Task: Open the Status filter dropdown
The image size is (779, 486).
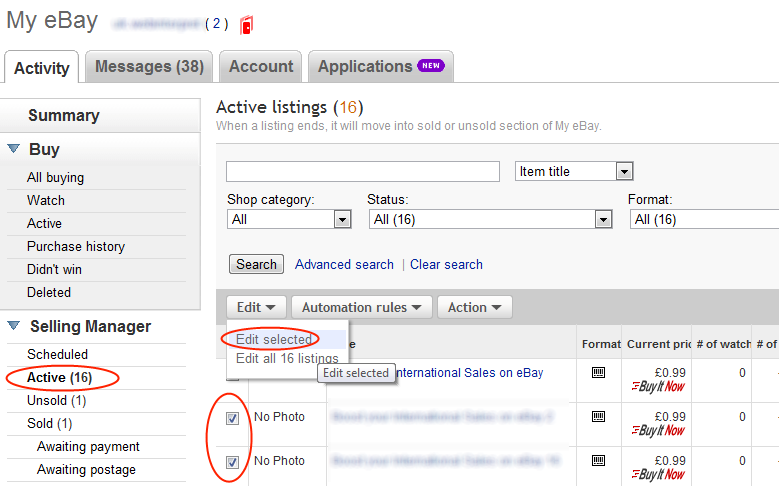Action: [x=603, y=219]
